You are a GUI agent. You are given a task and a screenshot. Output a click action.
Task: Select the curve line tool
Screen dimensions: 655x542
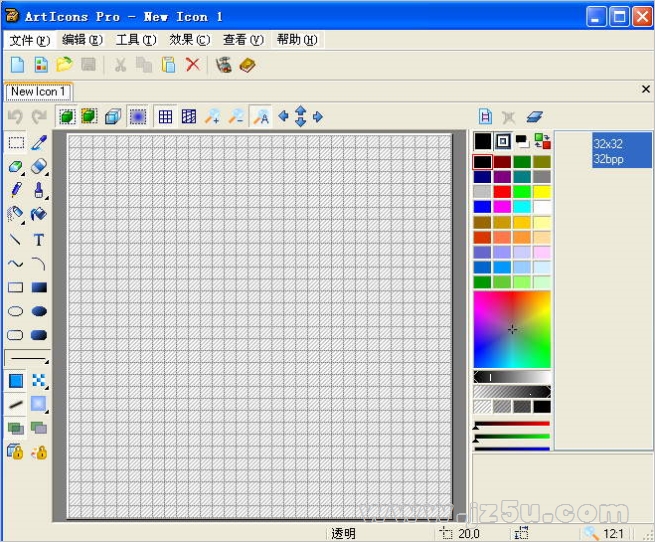(x=15, y=264)
